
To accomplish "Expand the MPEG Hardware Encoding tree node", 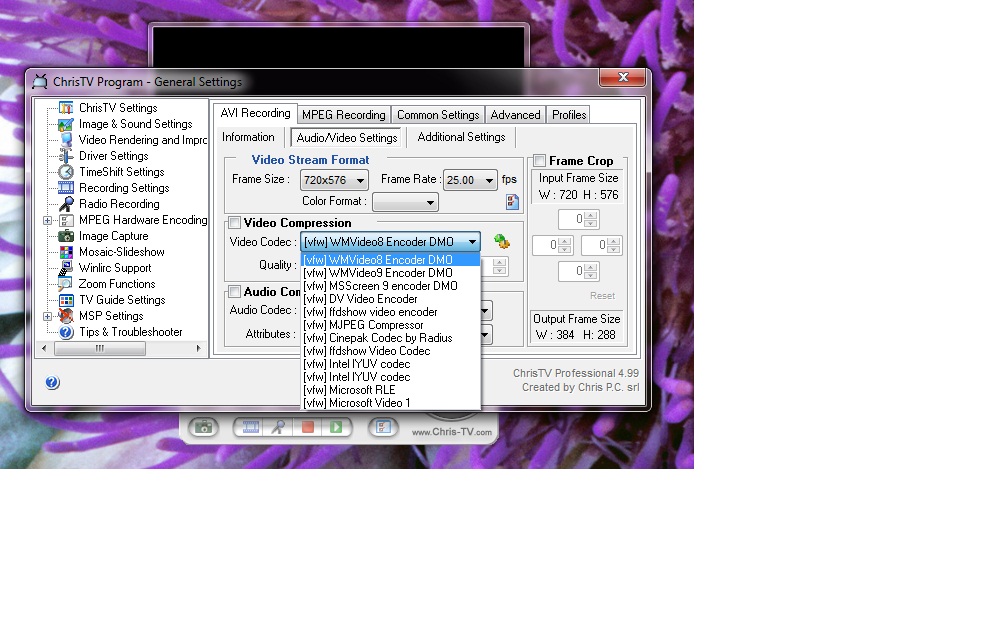I will [48, 220].
